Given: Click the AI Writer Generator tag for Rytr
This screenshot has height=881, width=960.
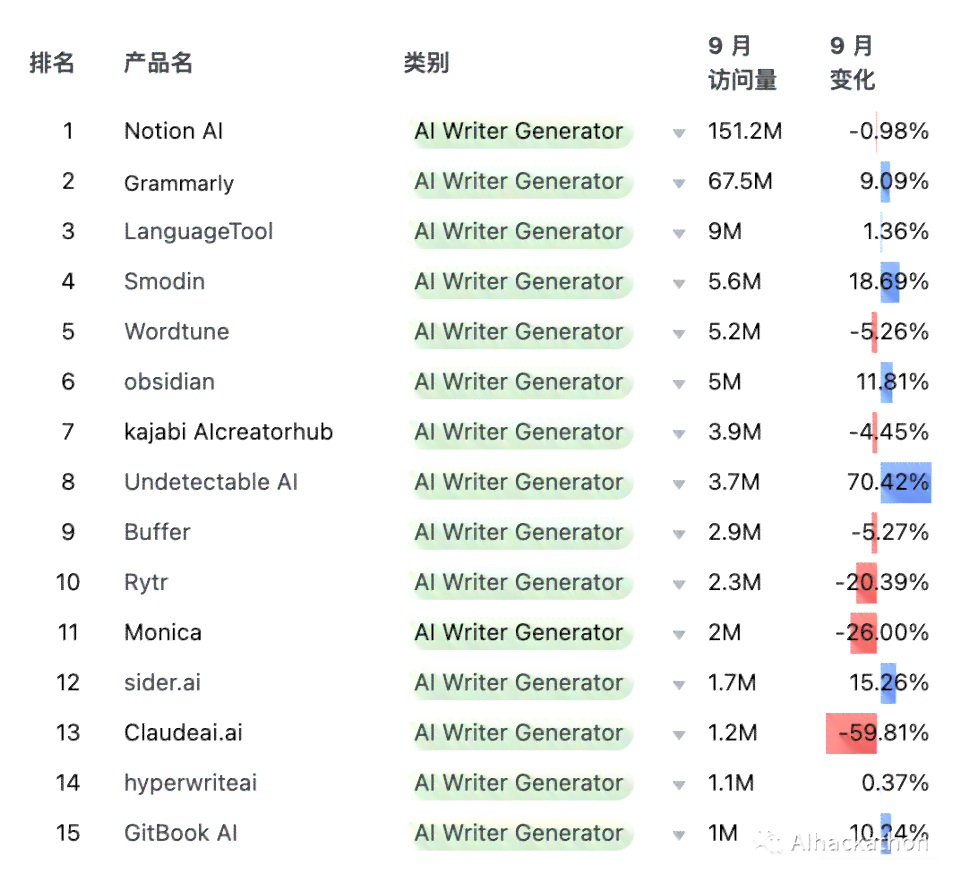Looking at the screenshot, I should (x=519, y=582).
